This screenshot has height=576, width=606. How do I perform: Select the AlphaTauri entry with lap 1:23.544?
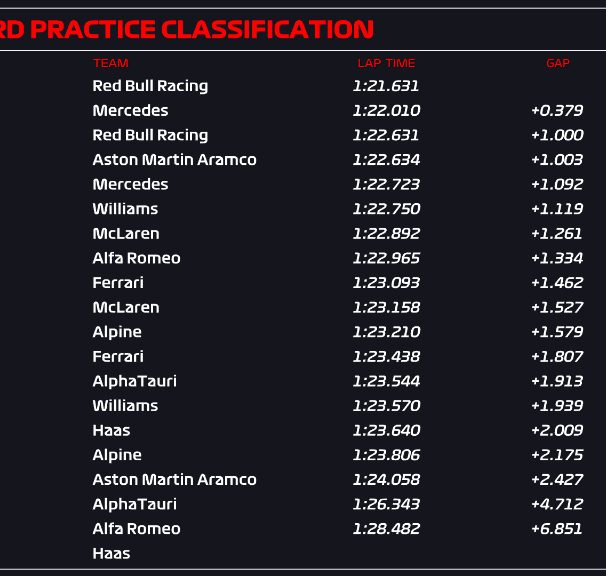(134, 381)
